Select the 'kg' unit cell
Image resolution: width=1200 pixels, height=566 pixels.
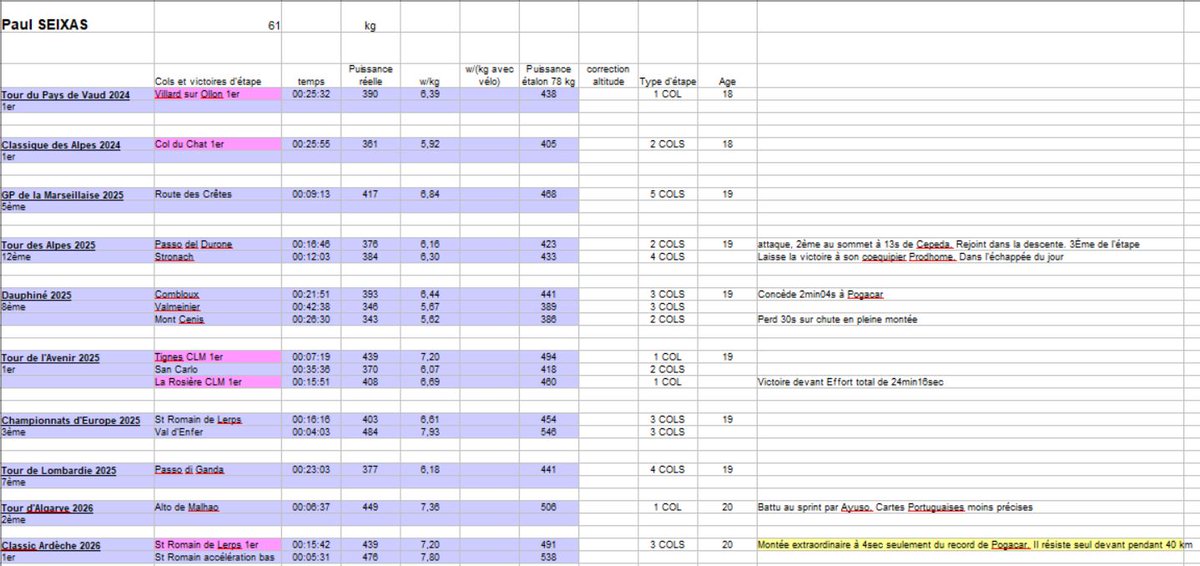coord(371,26)
